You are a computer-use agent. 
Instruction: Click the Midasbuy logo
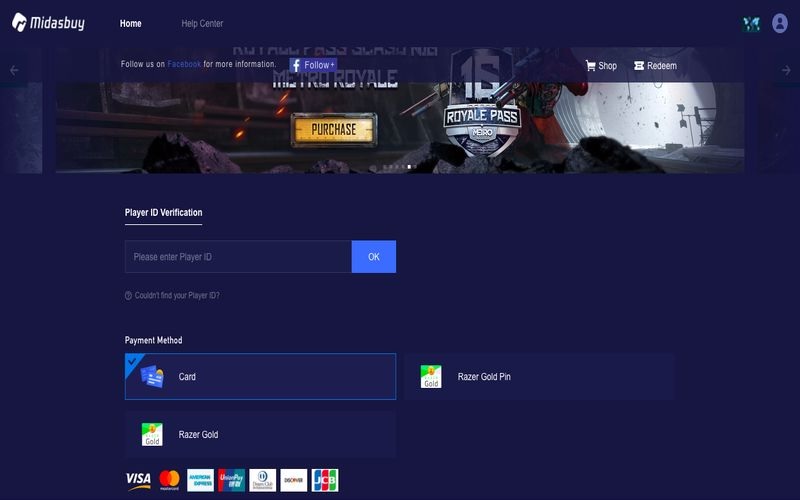click(48, 22)
